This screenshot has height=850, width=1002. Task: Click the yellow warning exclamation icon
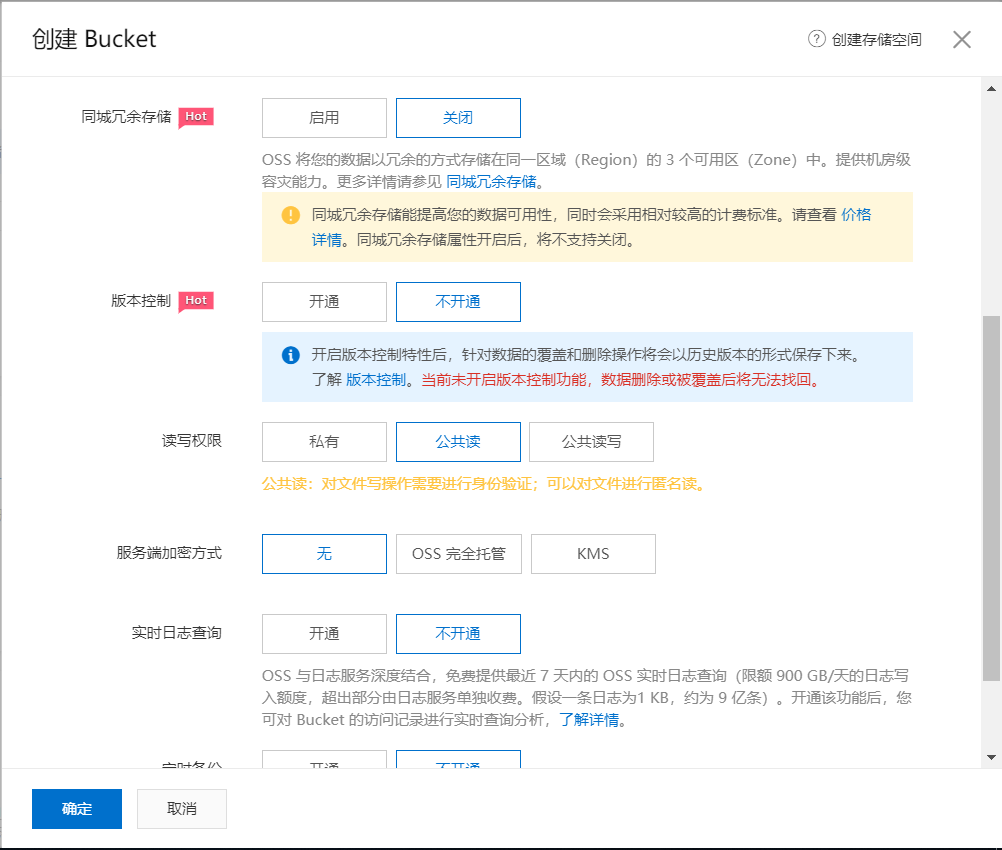click(291, 215)
